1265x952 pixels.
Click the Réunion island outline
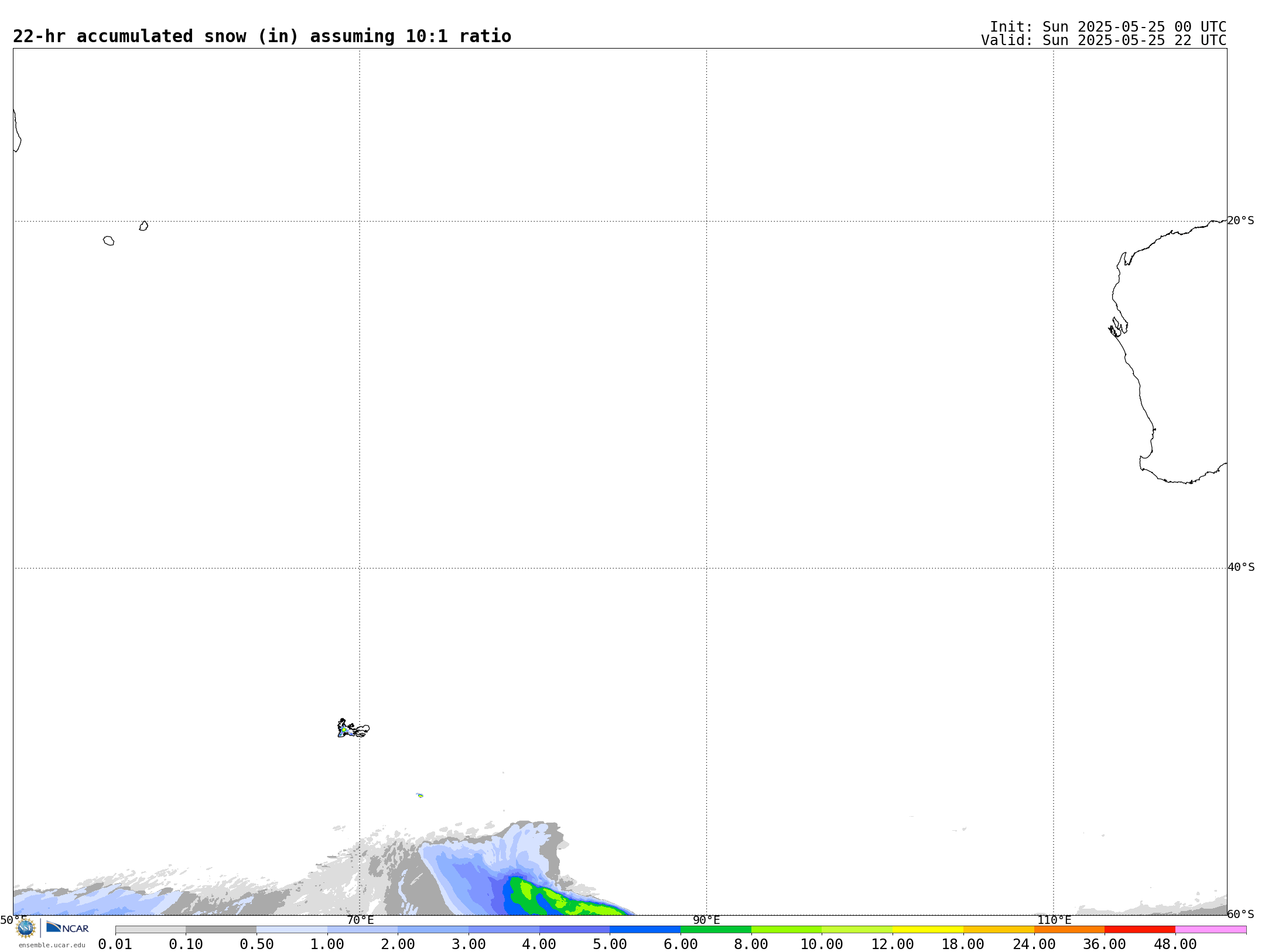pos(109,241)
